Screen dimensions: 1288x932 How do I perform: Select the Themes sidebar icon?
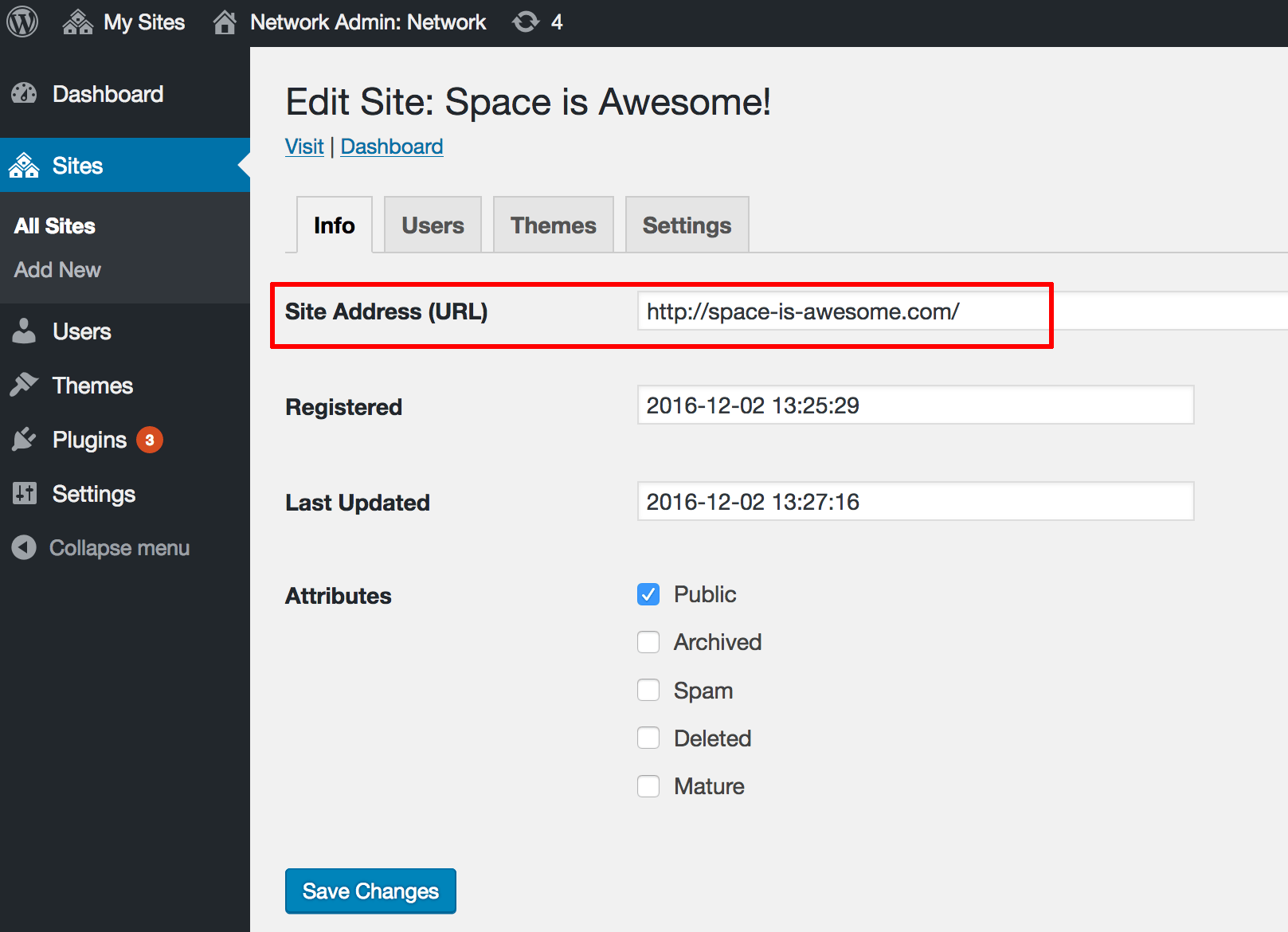(24, 385)
